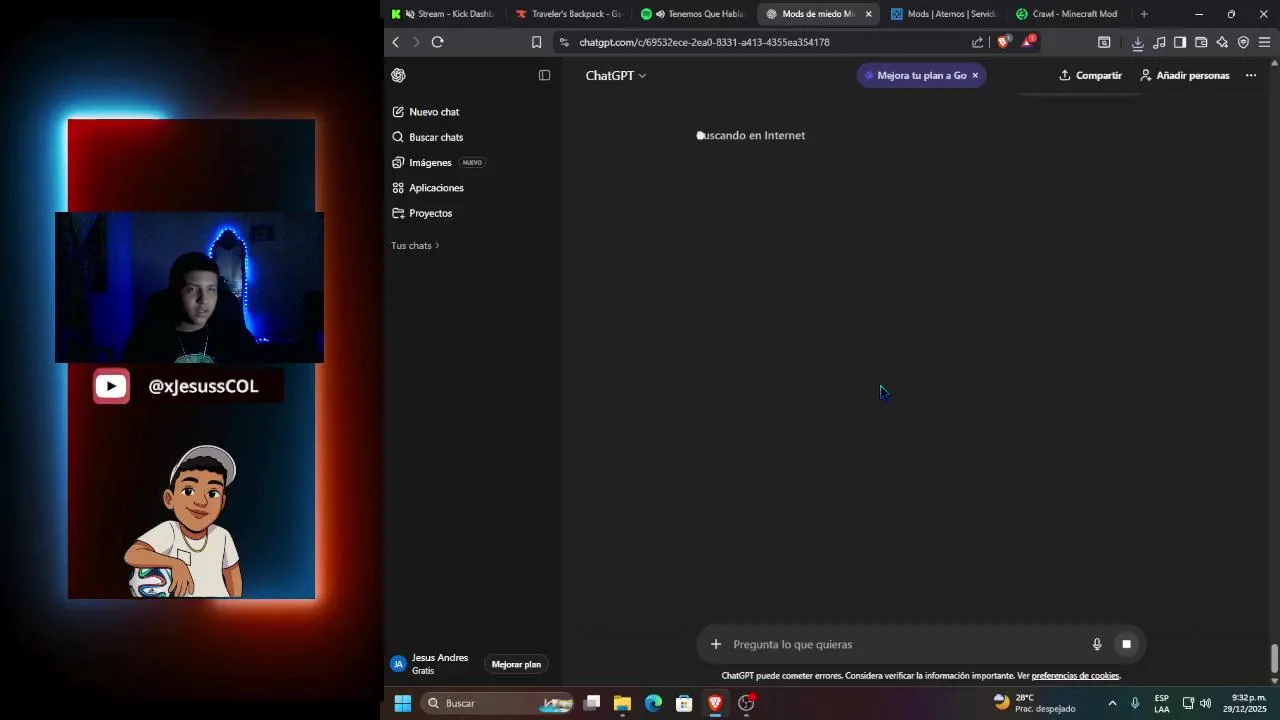Open the three-dot conversation options menu
1280x720 pixels.
pyautogui.click(x=1250, y=75)
